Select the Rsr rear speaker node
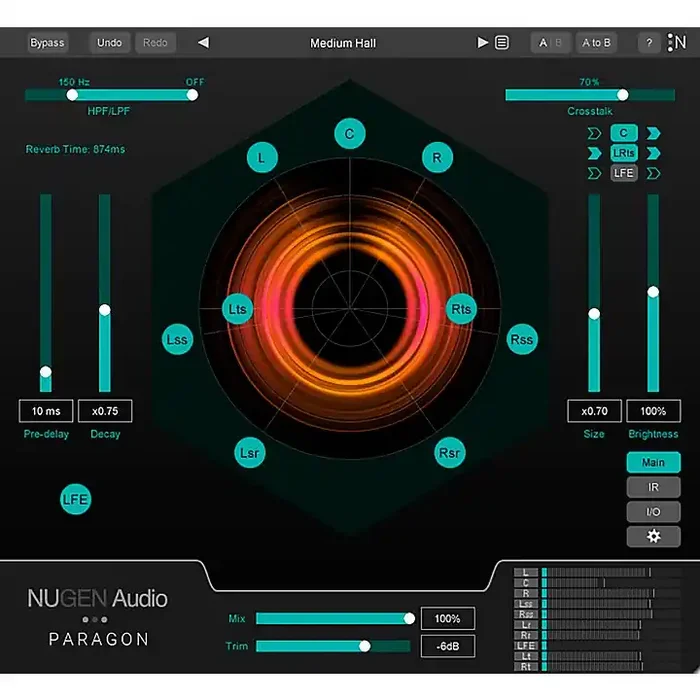This screenshot has width=700, height=700. click(x=450, y=453)
